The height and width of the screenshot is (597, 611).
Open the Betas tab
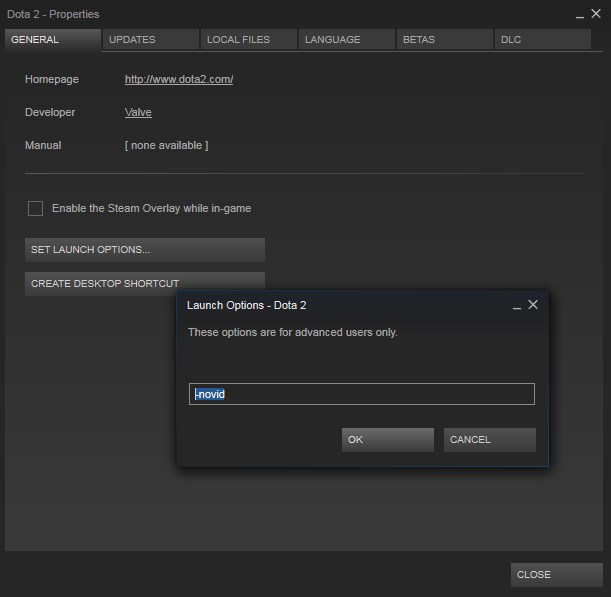[x=445, y=40]
